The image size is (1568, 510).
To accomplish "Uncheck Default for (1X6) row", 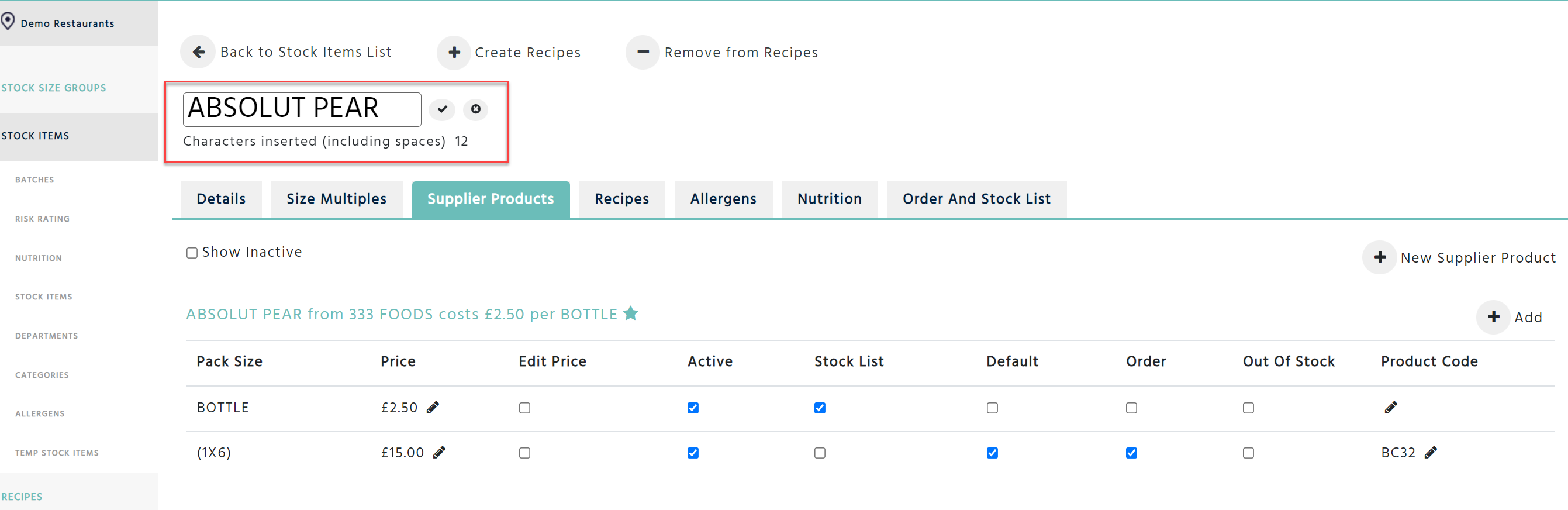I will pos(993,453).
